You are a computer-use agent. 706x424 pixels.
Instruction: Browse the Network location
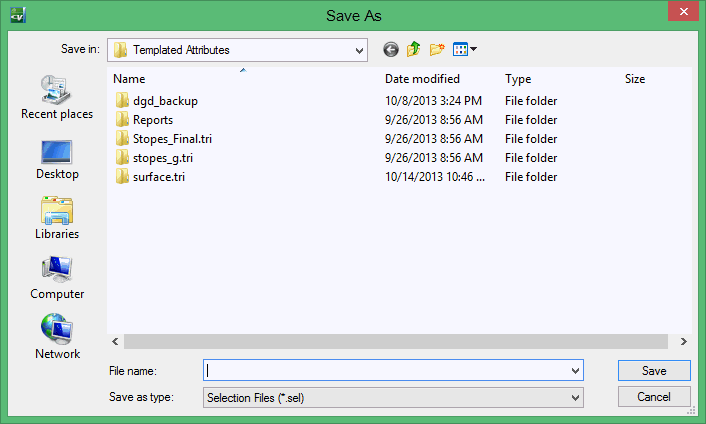pos(57,339)
